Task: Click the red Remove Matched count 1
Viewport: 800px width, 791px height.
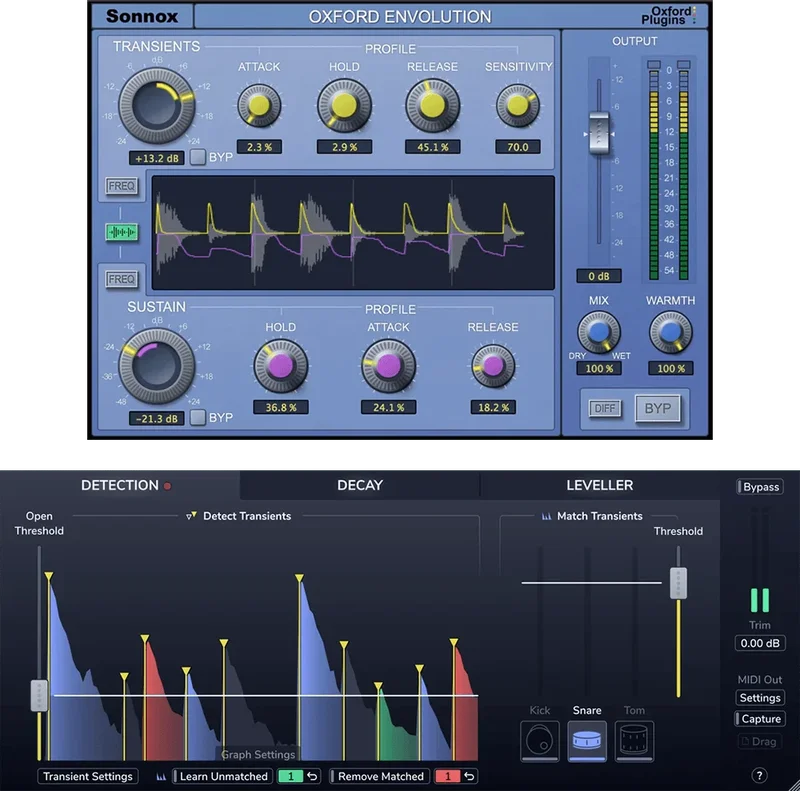Action: [447, 776]
